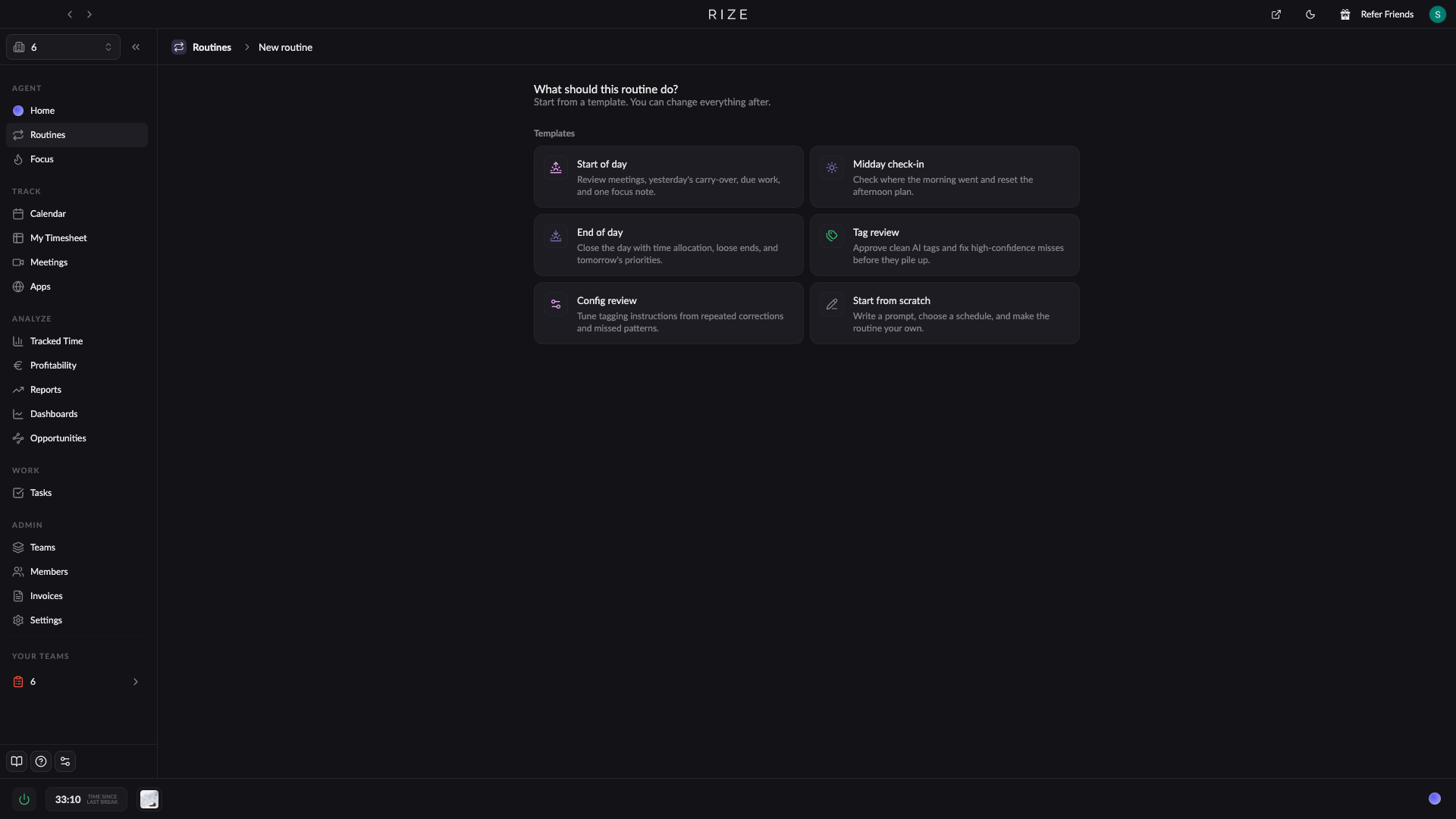Click the 33:10 time since last break timer

86,799
